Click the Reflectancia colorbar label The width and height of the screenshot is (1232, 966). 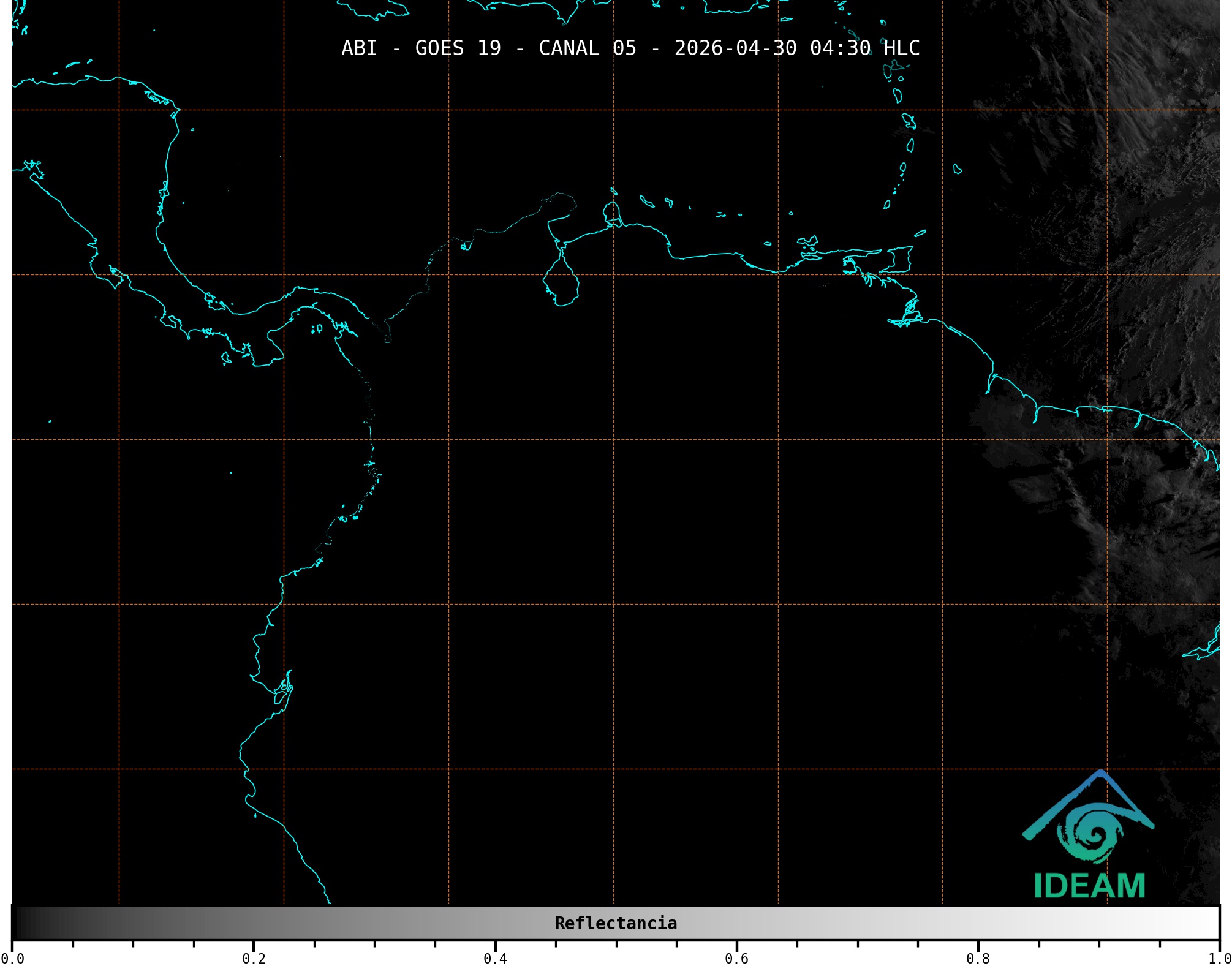coord(616,923)
